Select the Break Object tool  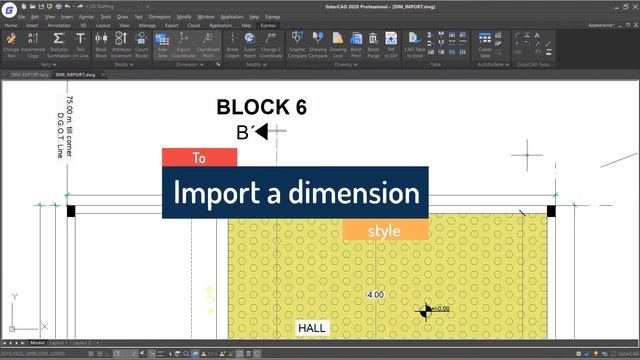click(x=232, y=45)
